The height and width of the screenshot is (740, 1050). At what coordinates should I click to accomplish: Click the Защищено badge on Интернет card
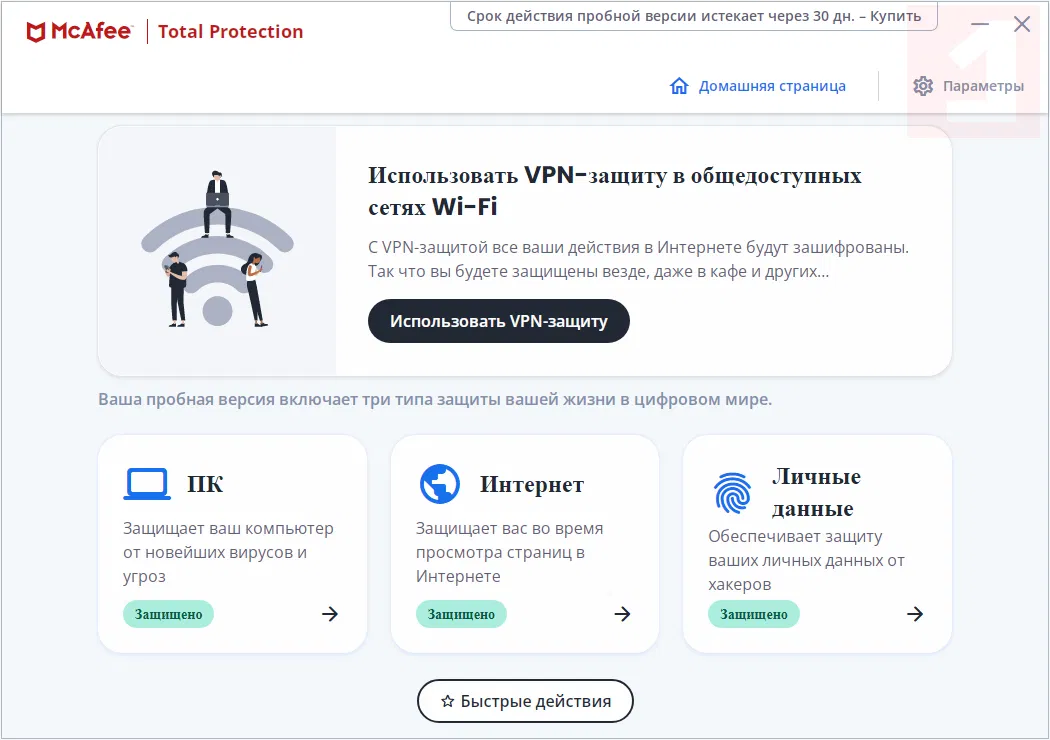click(461, 614)
